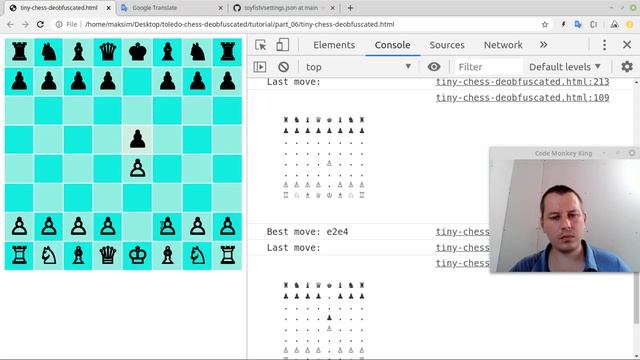Toggle the console sidebar panel
Image resolution: width=640 pixels, height=360 pixels.
point(260,67)
